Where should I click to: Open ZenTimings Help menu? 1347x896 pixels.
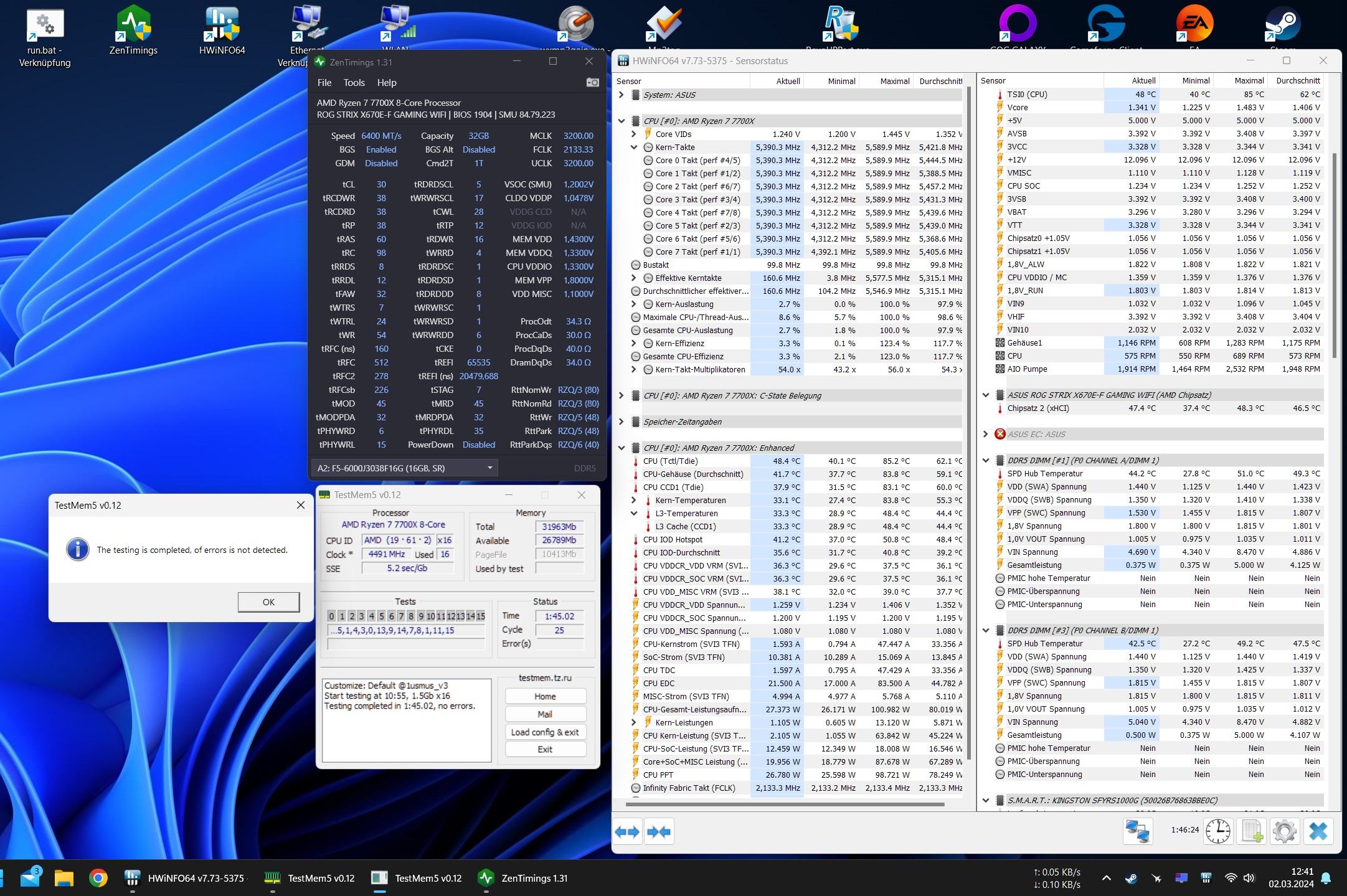(387, 82)
